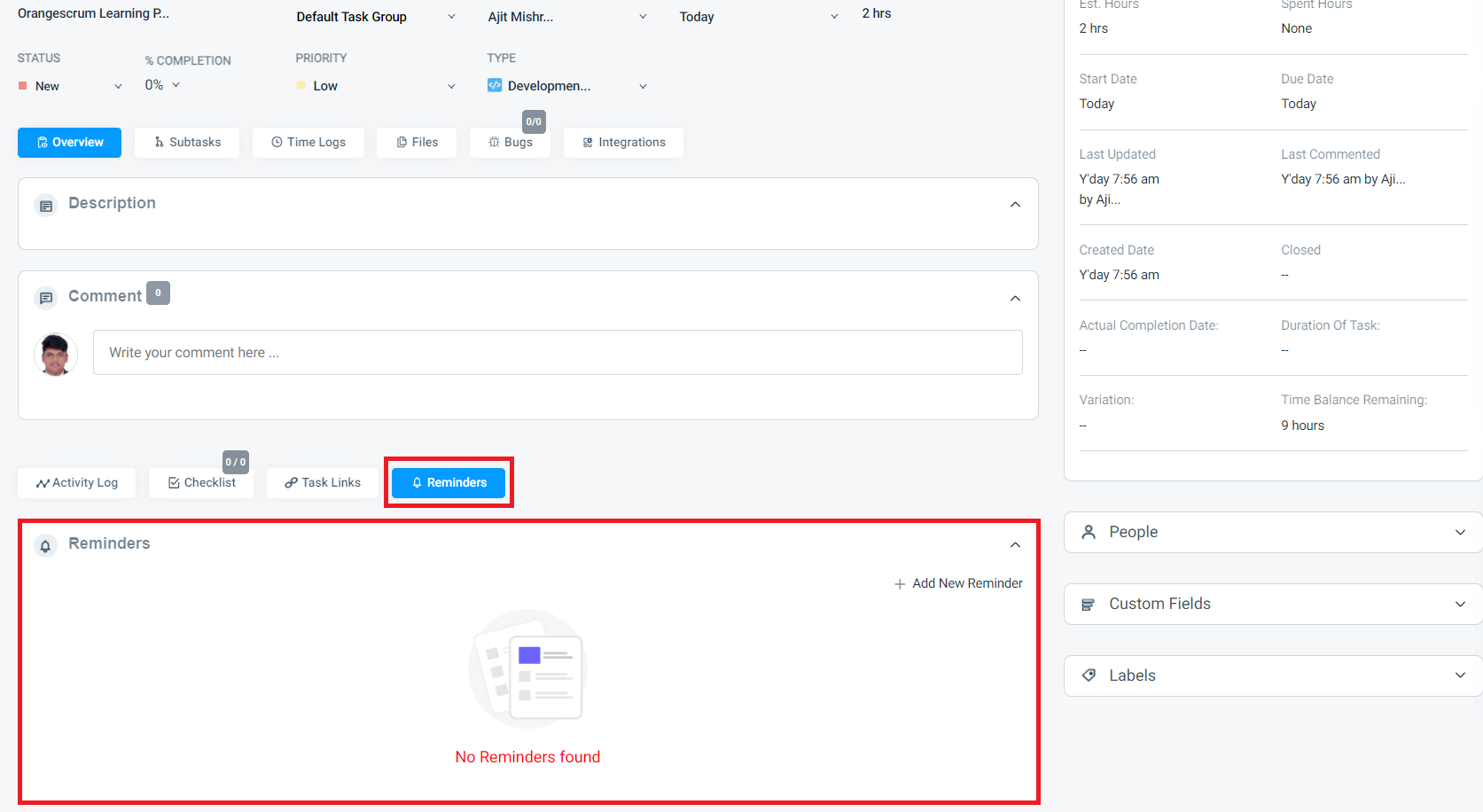This screenshot has height=812, width=1483.
Task: Collapse the Reminders section chevron
Action: pyautogui.click(x=1015, y=545)
